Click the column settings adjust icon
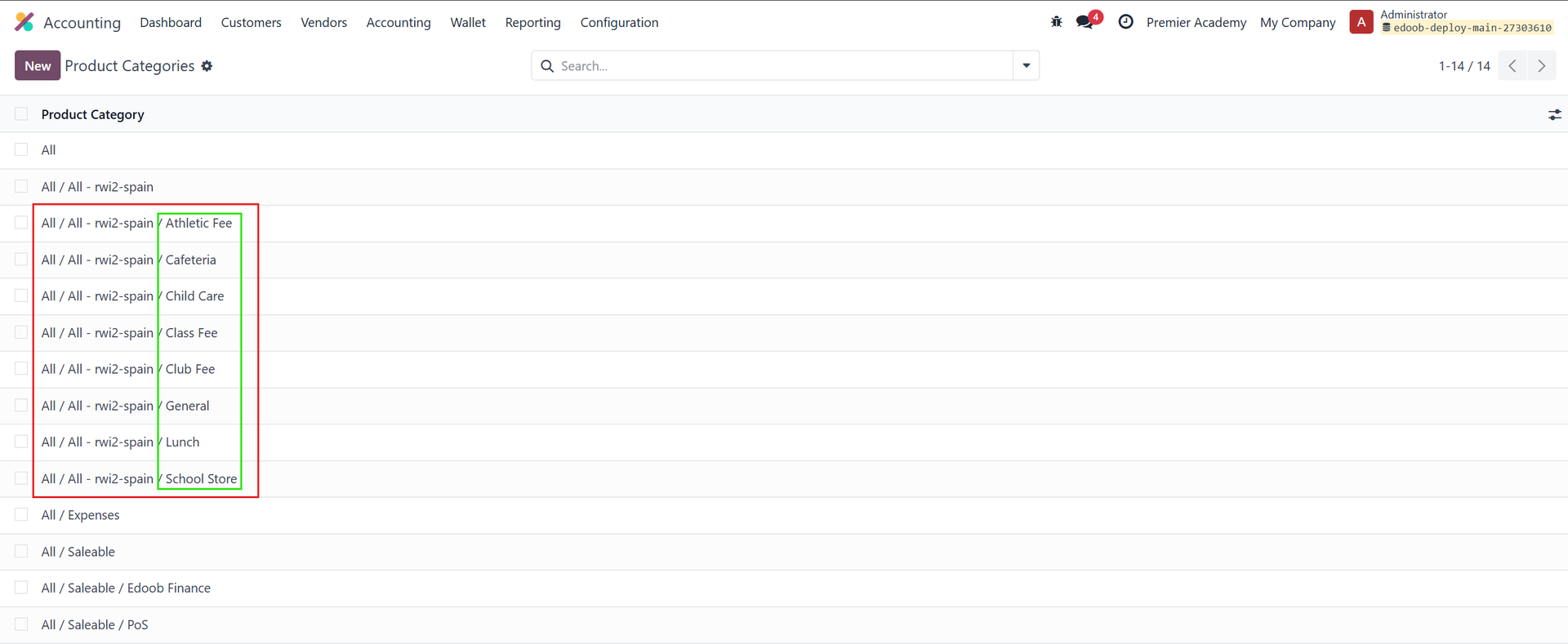Screen dimensions: 1568x644 point(1554,115)
